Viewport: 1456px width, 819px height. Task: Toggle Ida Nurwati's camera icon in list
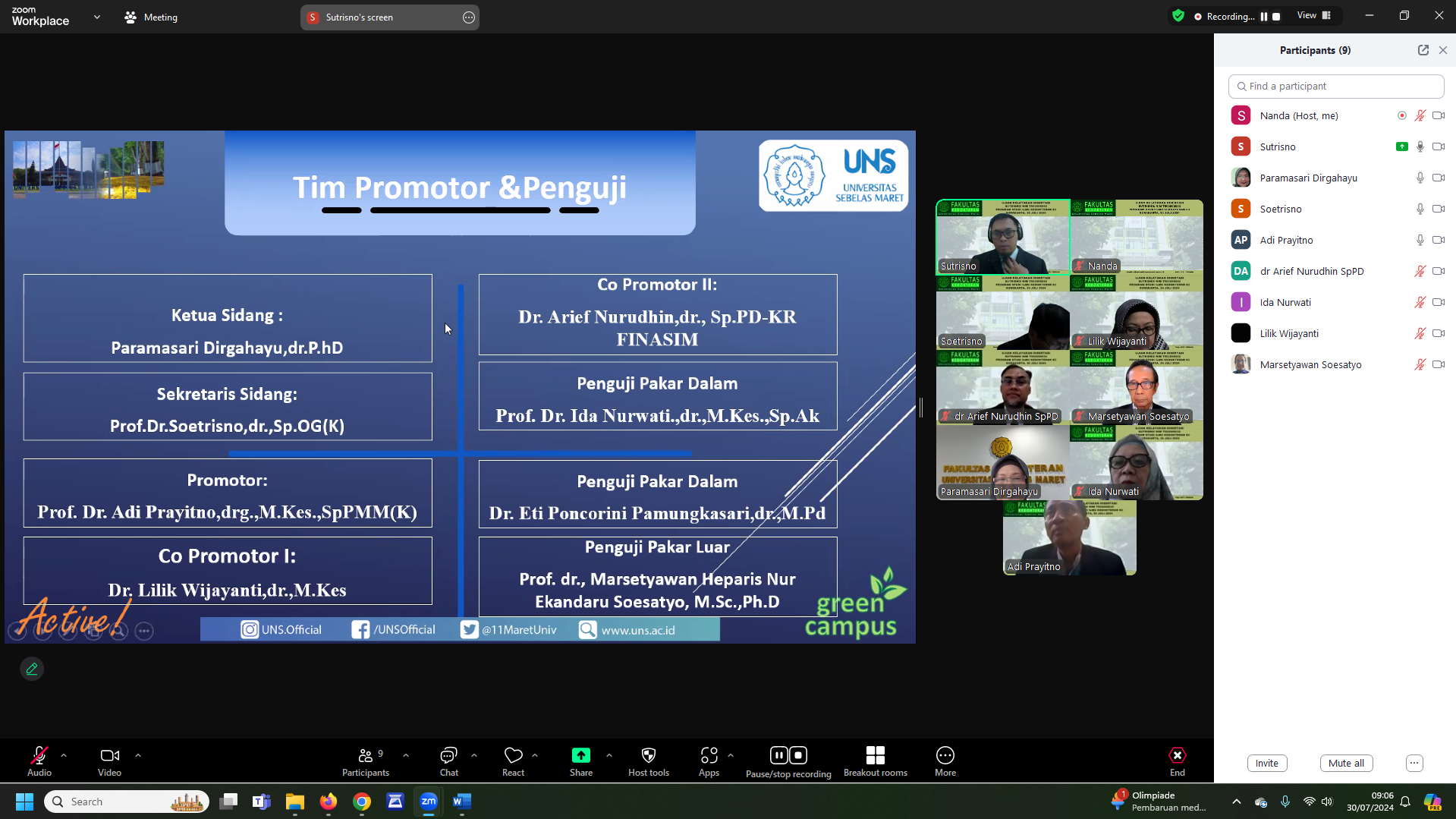[1439, 302]
